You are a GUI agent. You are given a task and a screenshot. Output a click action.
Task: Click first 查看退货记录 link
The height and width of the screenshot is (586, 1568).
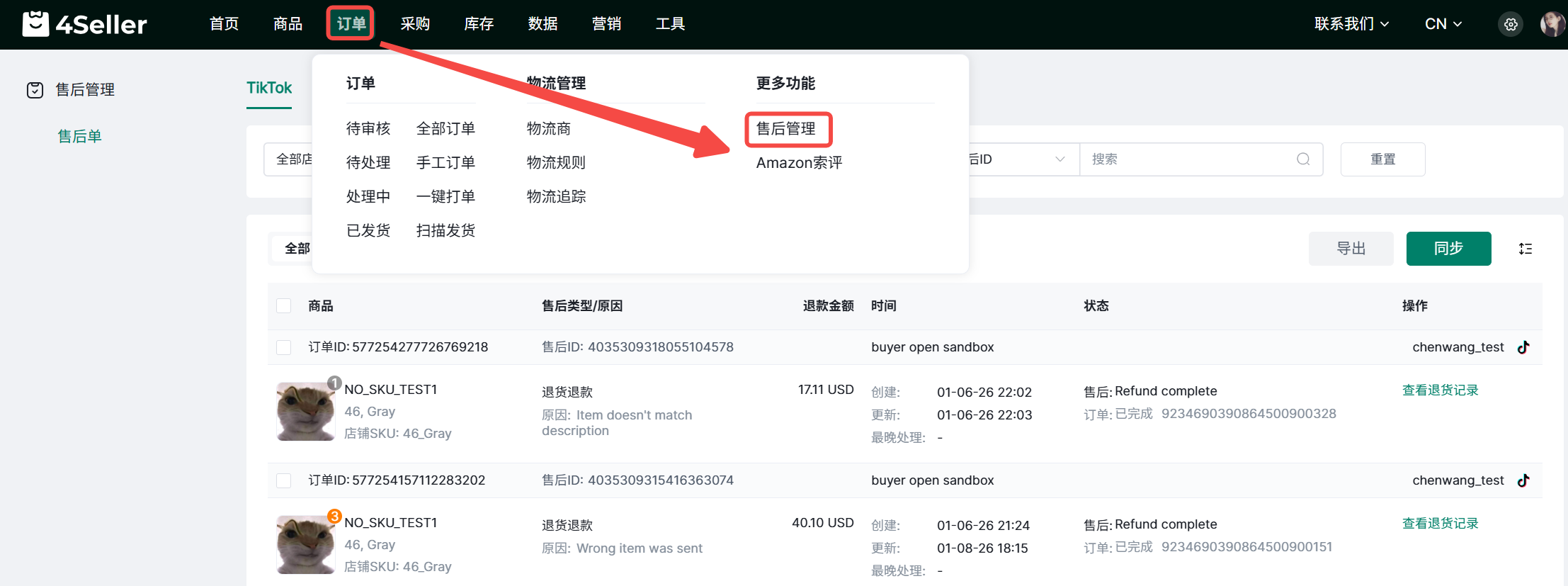coord(1440,390)
